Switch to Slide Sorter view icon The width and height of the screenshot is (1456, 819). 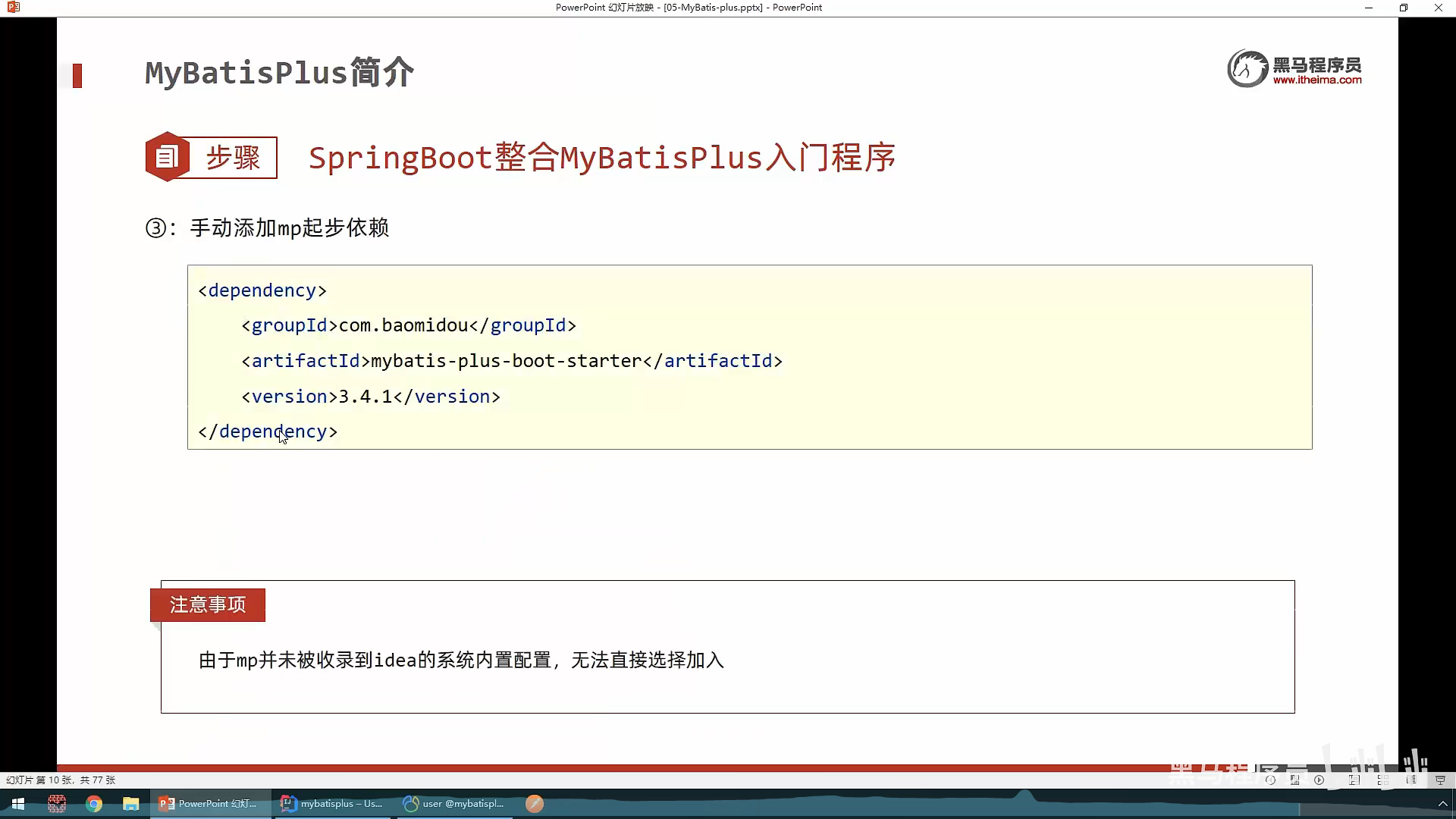click(x=1383, y=780)
